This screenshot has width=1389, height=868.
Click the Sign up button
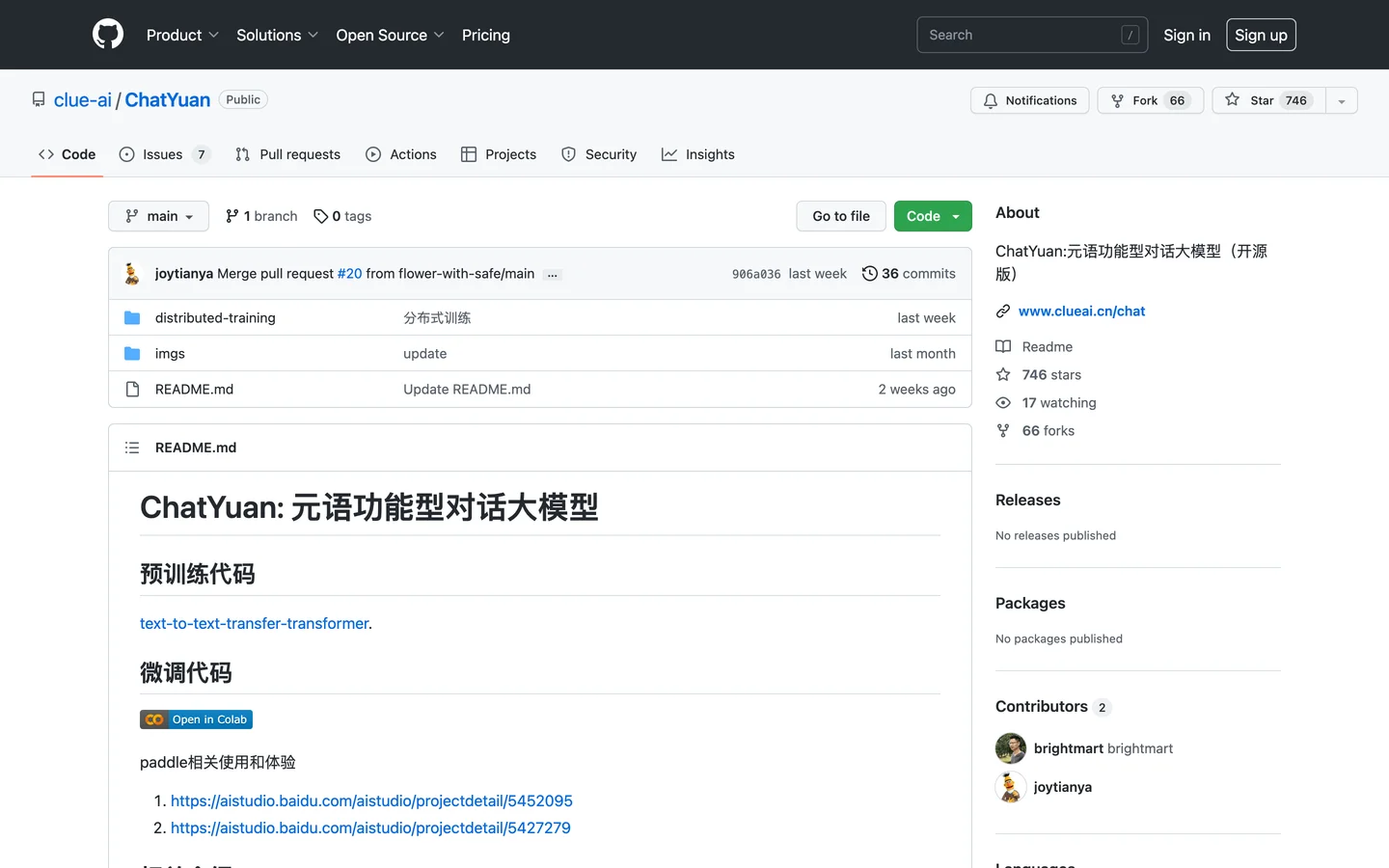point(1261,35)
